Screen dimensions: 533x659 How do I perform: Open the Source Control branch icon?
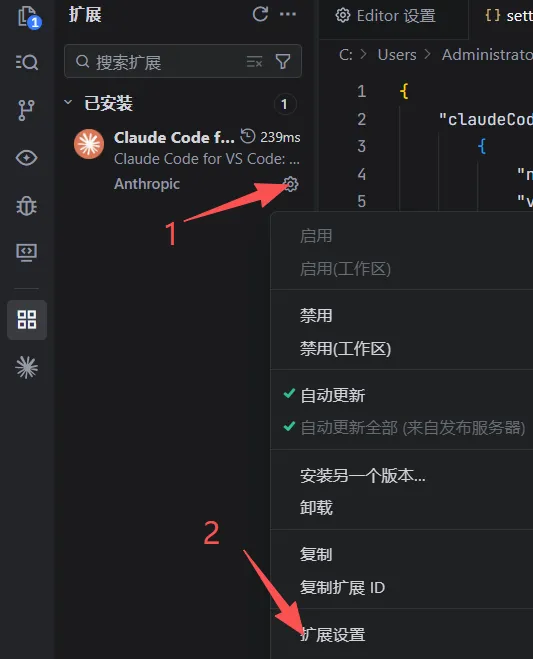point(26,110)
